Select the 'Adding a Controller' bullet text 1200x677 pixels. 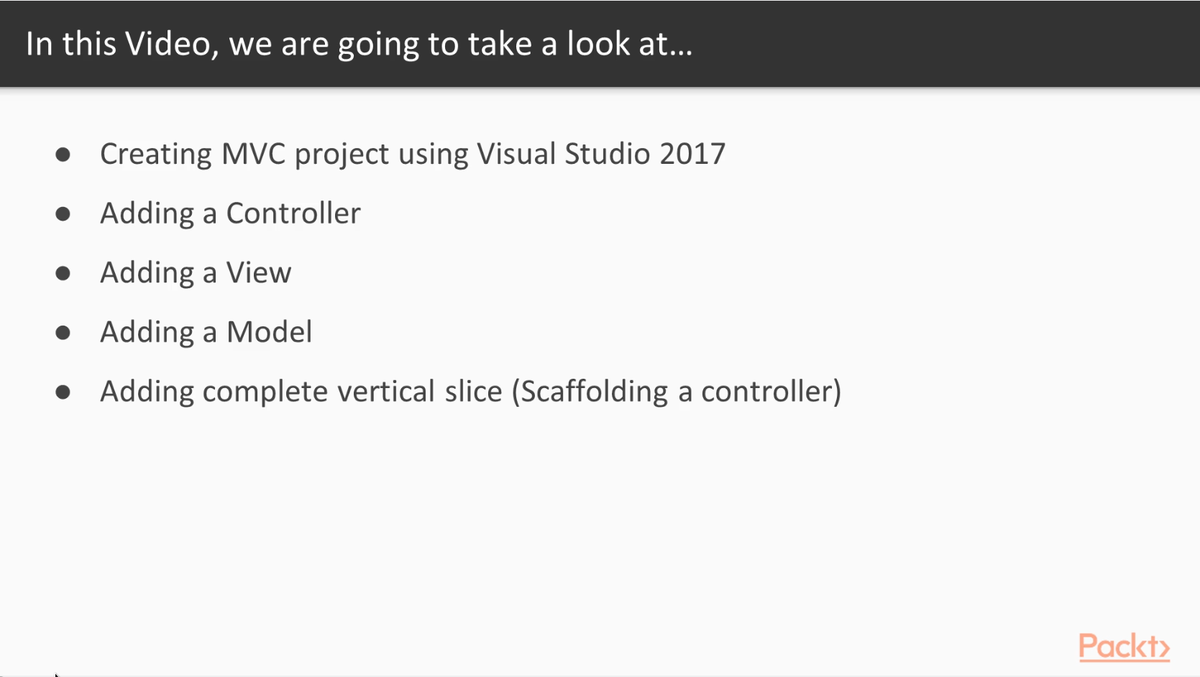click(230, 214)
